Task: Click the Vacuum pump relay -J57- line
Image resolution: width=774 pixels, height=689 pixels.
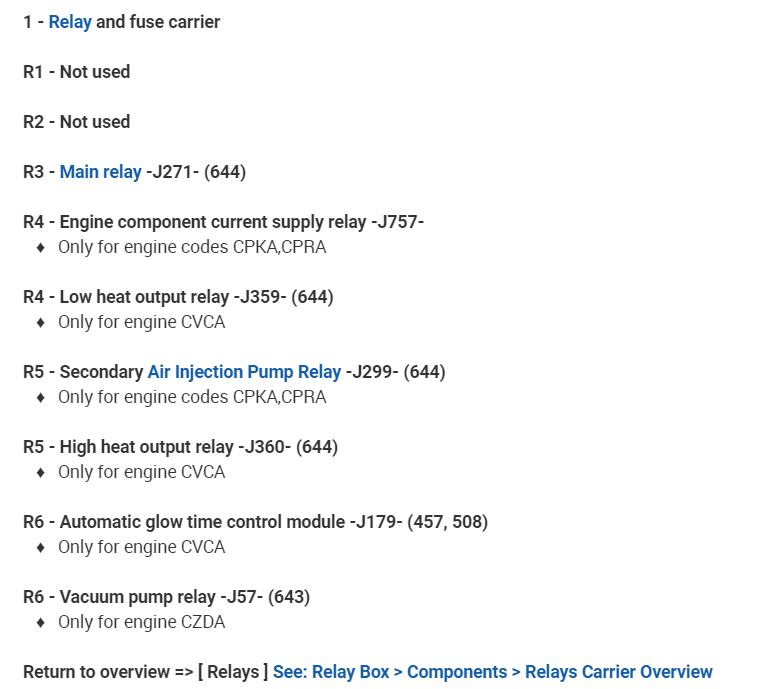Action: click(x=166, y=597)
